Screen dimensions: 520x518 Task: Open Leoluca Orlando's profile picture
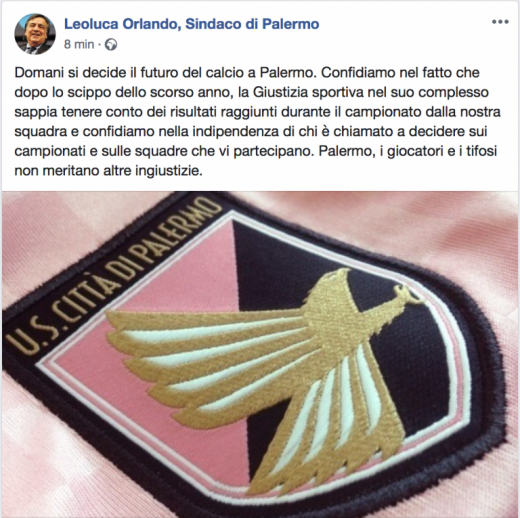click(35, 34)
